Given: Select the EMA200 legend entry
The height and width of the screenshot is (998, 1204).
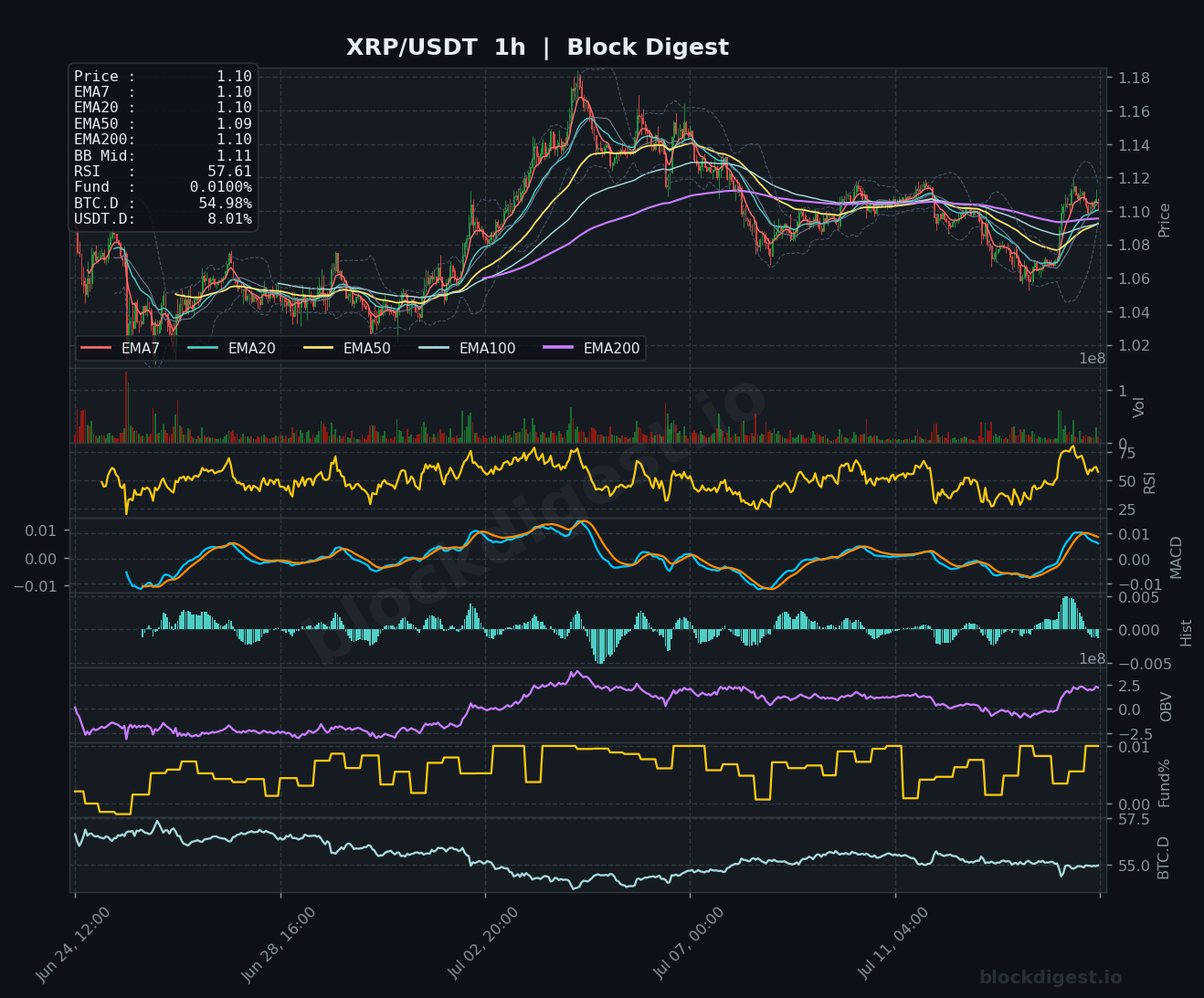Looking at the screenshot, I should pos(591,348).
